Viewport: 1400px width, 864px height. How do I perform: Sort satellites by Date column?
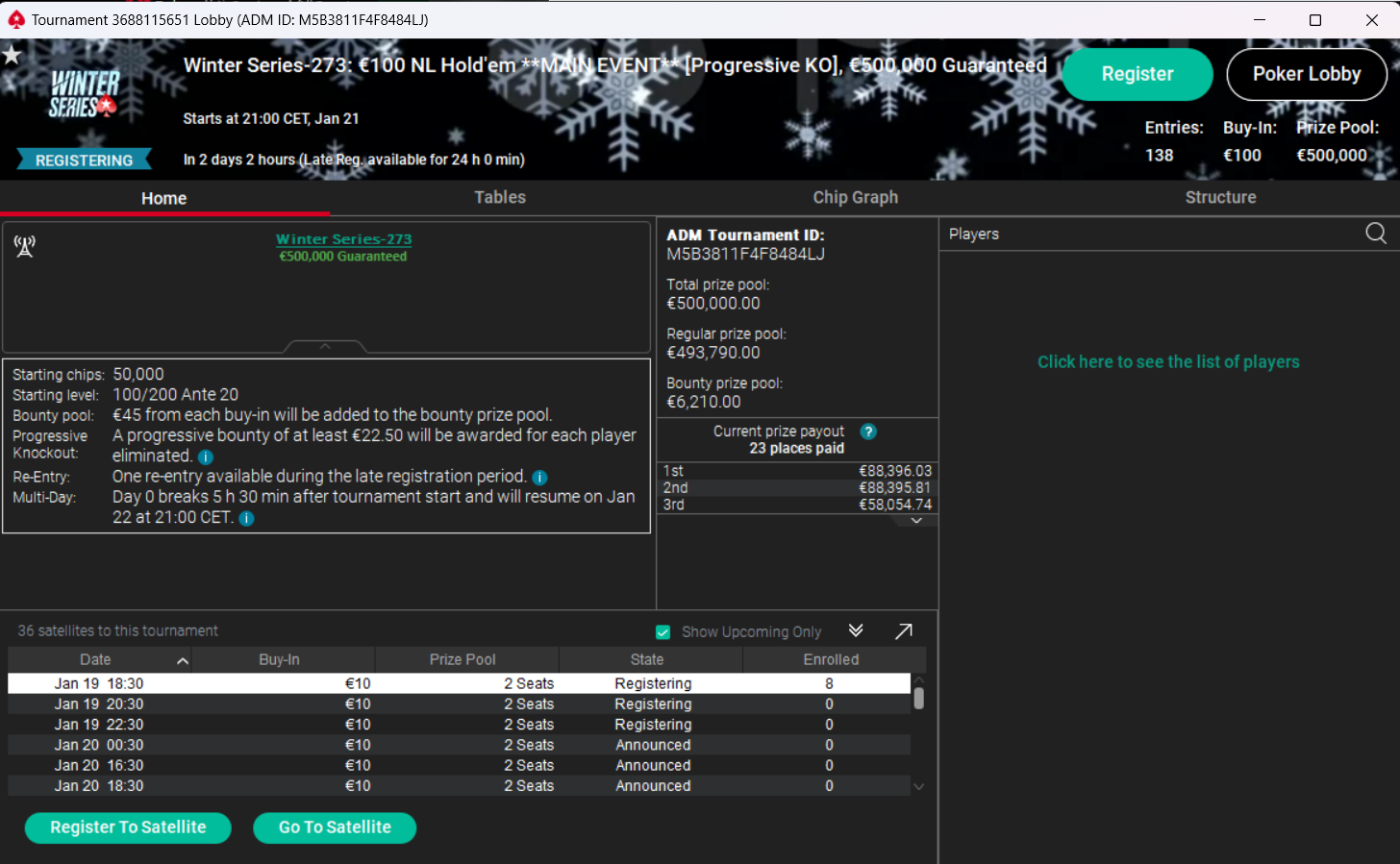tap(100, 659)
